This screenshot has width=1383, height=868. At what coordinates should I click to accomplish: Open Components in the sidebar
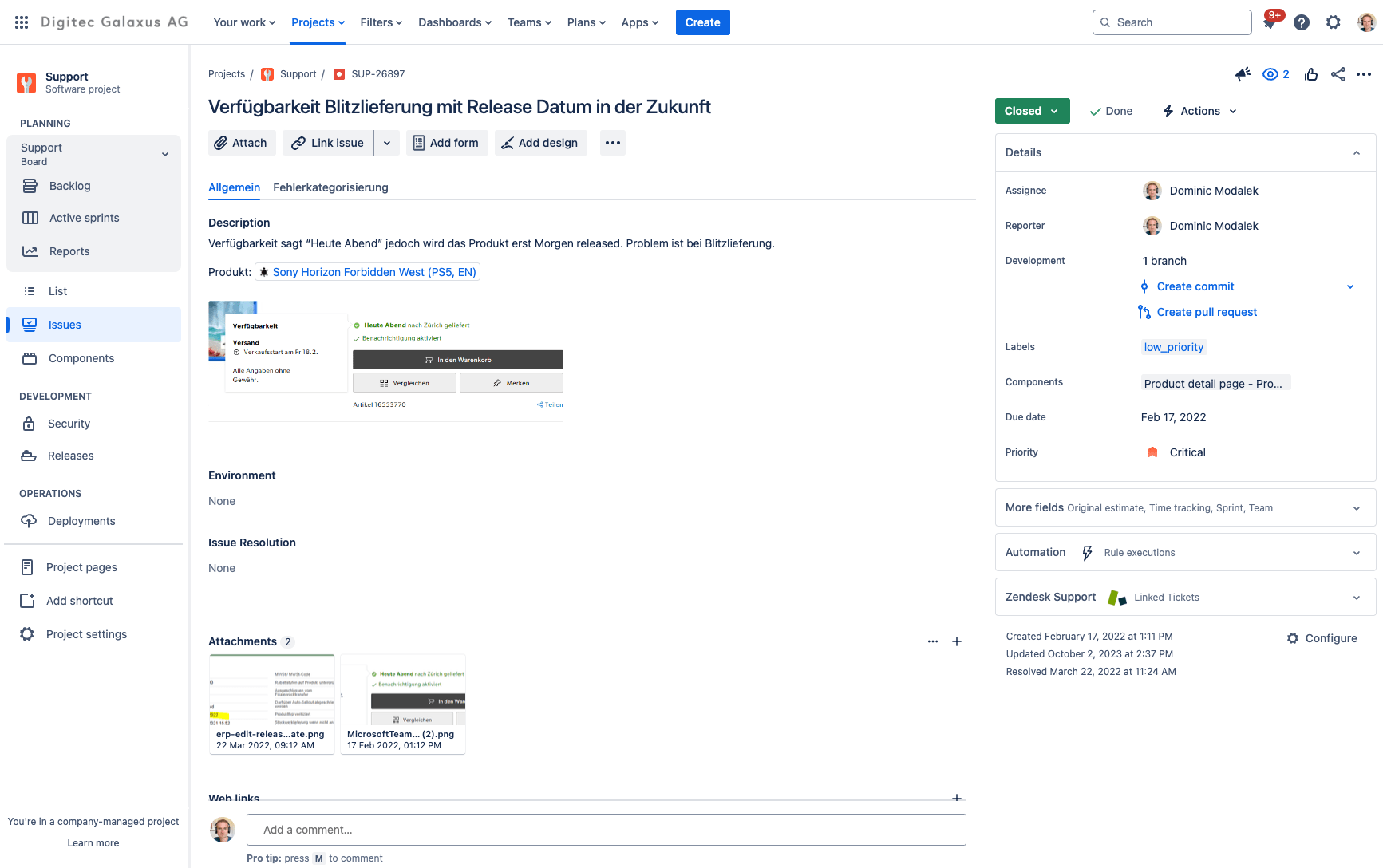click(x=93, y=358)
